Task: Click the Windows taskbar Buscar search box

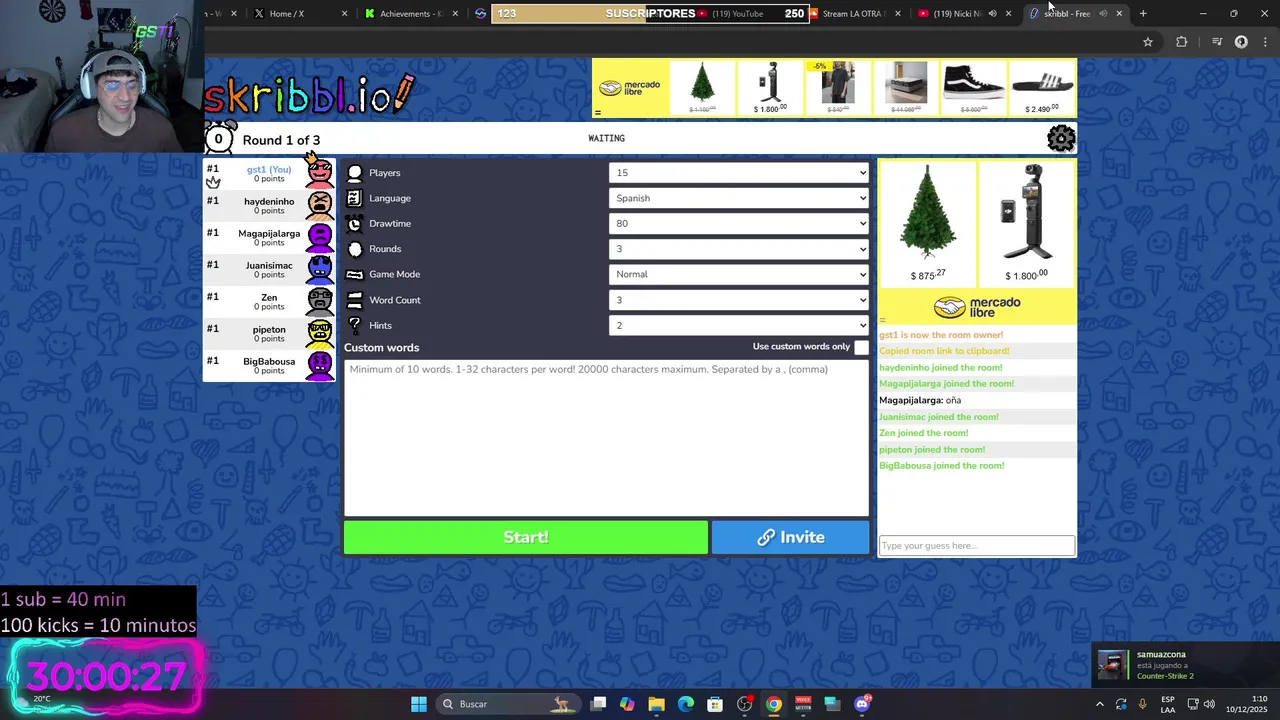Action: (x=507, y=704)
